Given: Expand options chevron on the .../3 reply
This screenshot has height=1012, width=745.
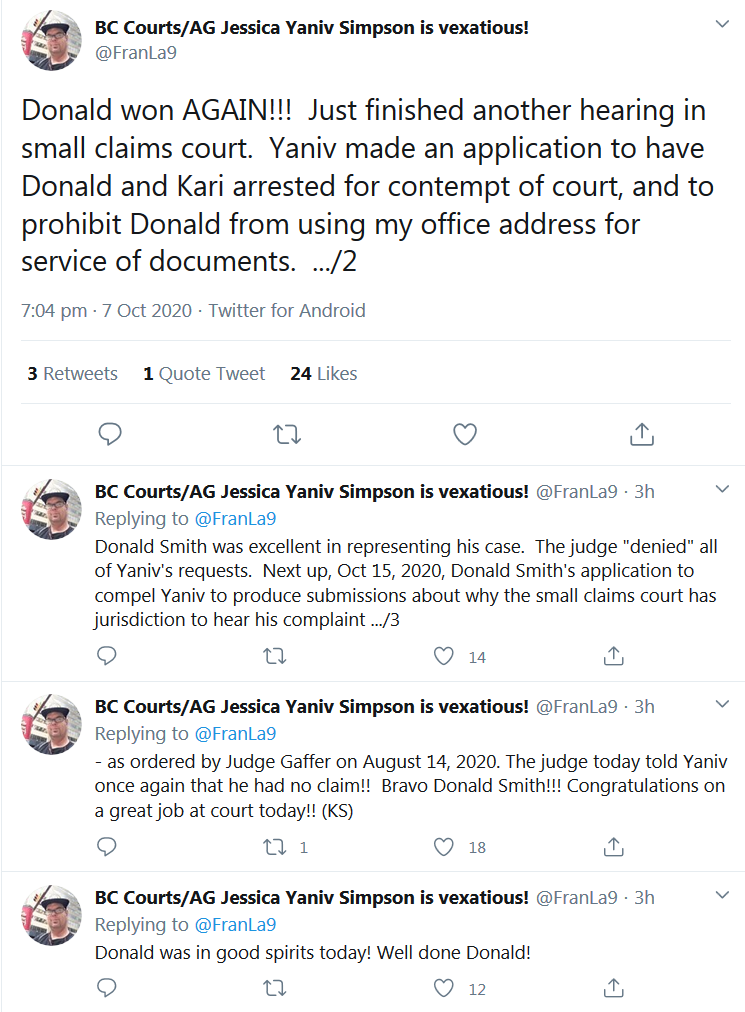Looking at the screenshot, I should pyautogui.click(x=722, y=489).
